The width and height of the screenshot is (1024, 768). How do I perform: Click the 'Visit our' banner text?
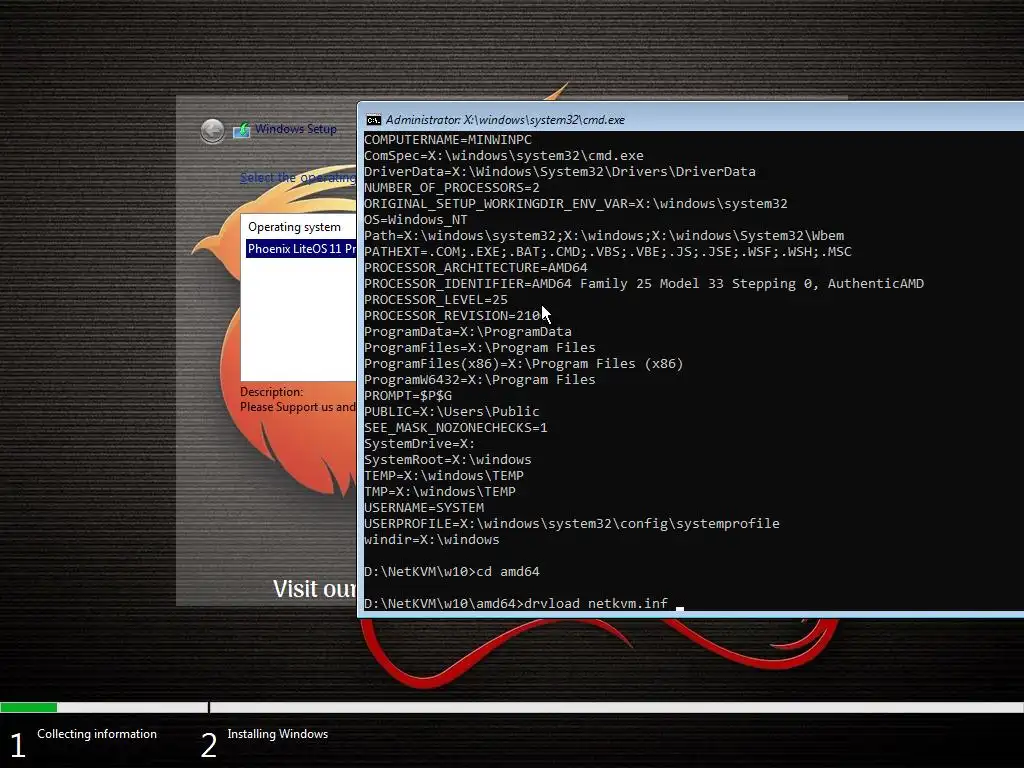tap(314, 589)
